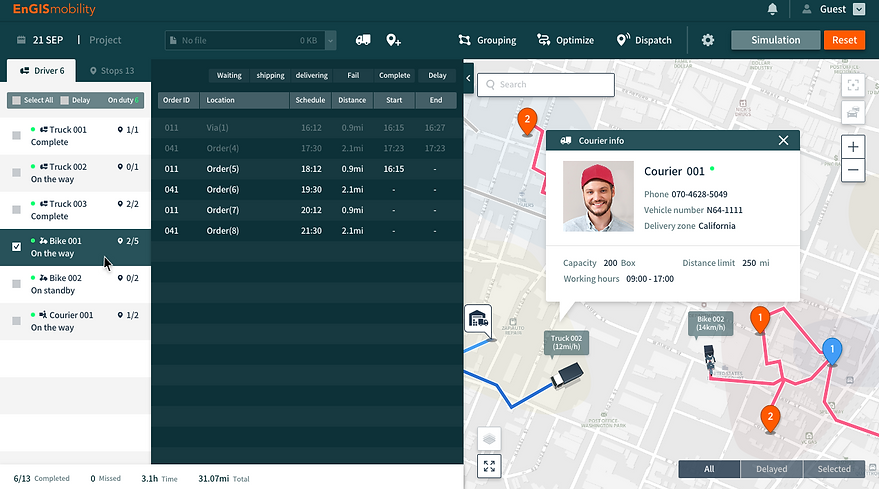Expand the Guest user menu
This screenshot has height=489, width=879.
[858, 9]
